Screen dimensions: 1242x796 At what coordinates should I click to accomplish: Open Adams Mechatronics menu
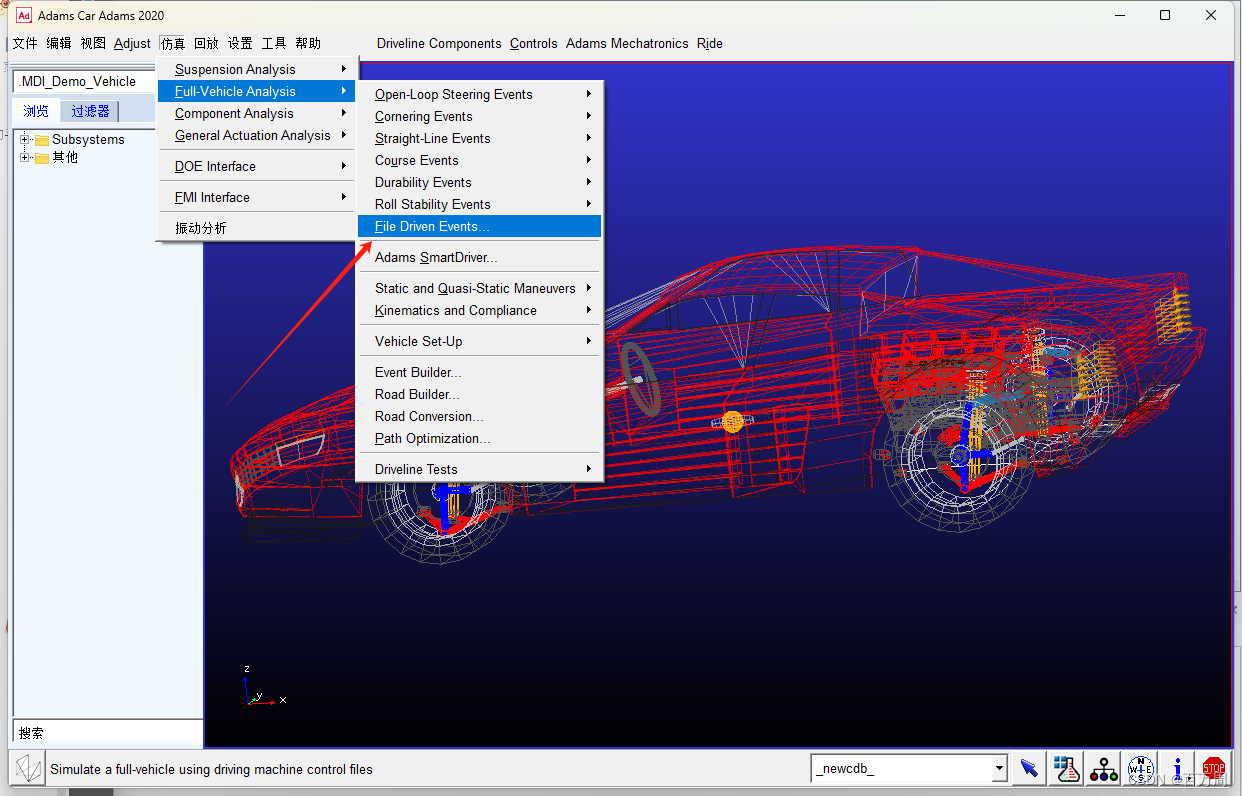click(627, 43)
